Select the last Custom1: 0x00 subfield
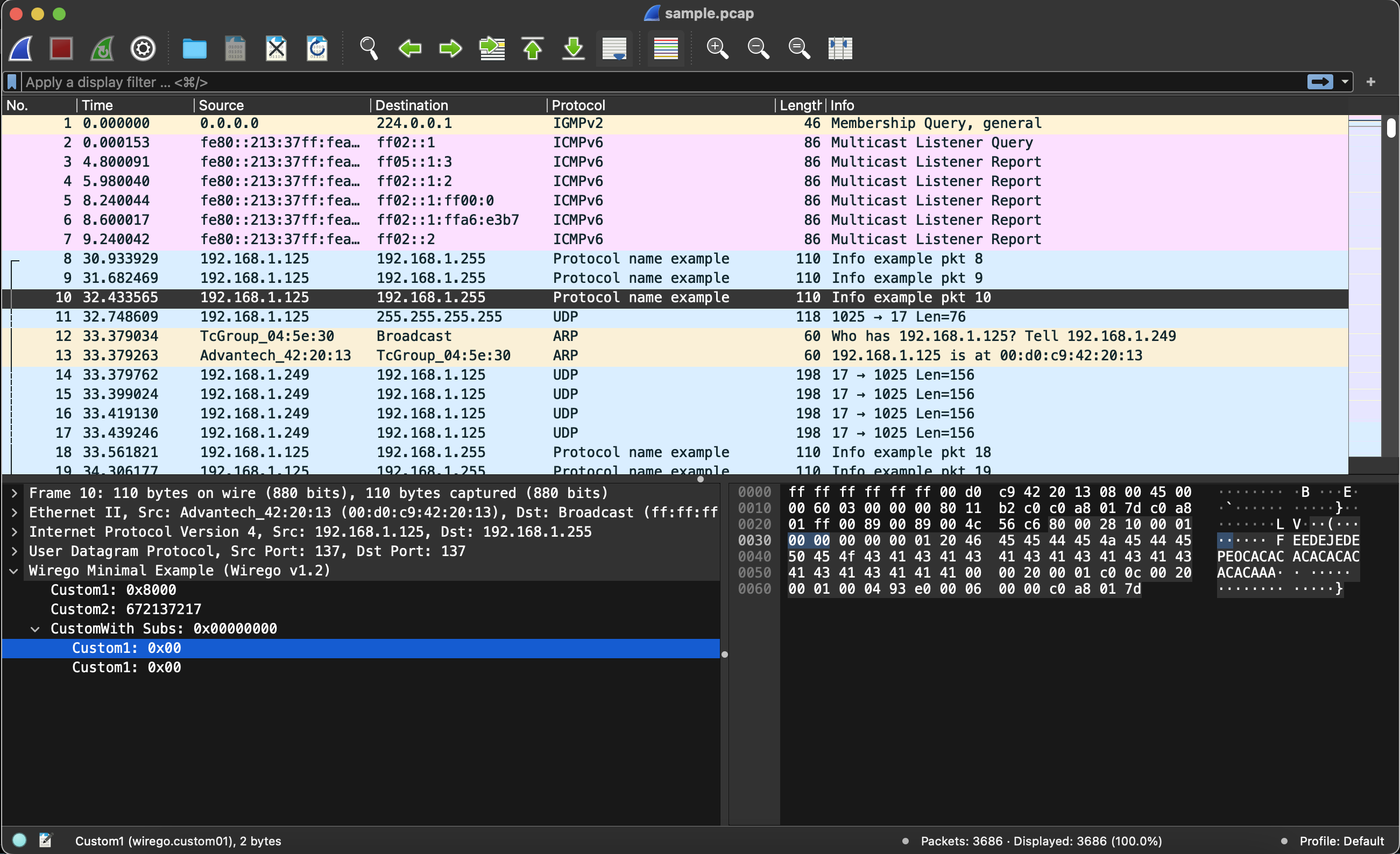The width and height of the screenshot is (1400, 854). pyautogui.click(x=362, y=668)
